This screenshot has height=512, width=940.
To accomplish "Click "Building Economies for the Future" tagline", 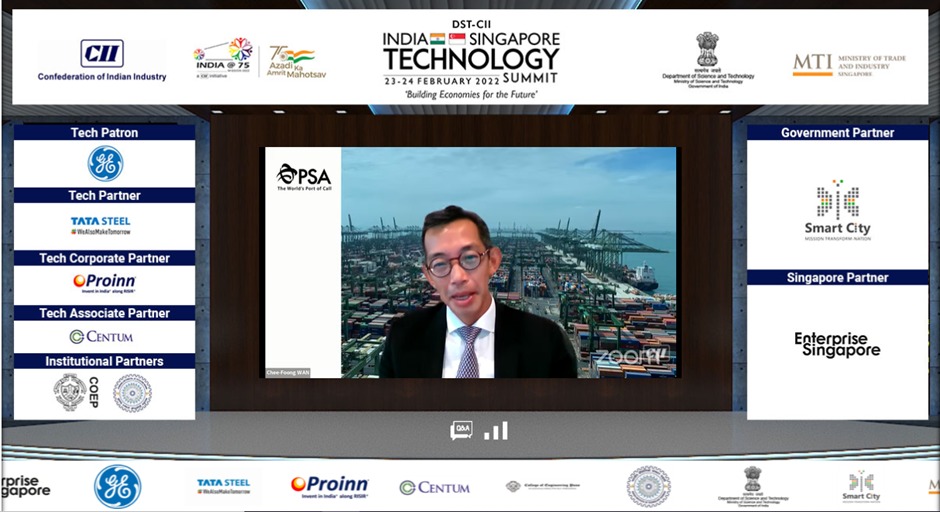I will click(x=471, y=94).
